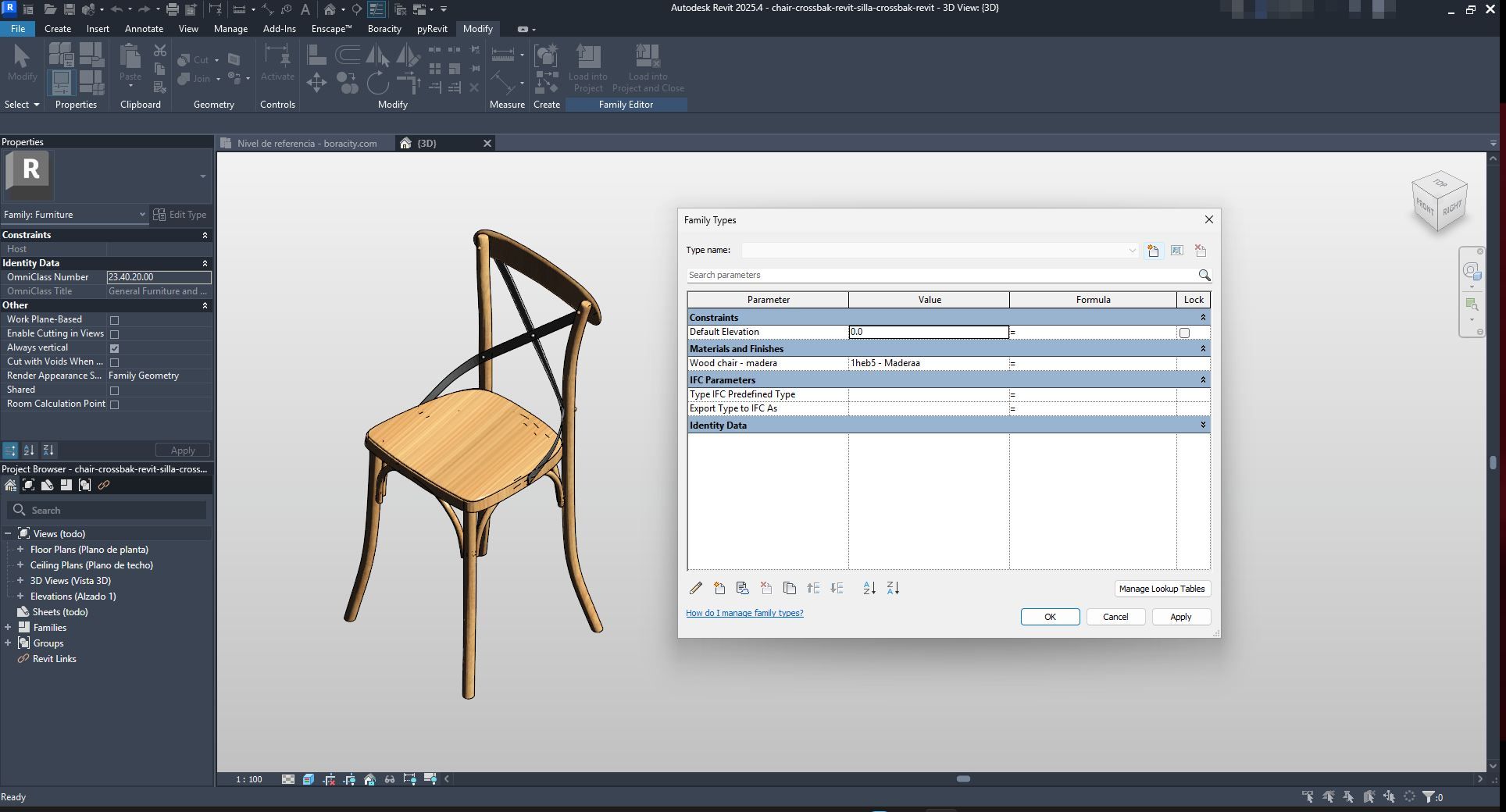
Task: Check Lock box for Default Elevation
Action: click(1184, 333)
